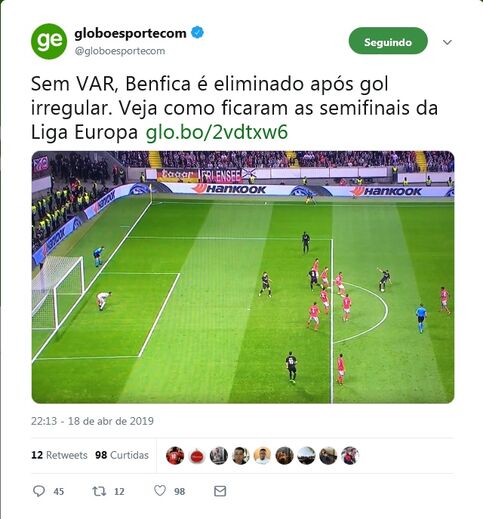
Task: Send tweet via envelope message icon
Action: 220,491
